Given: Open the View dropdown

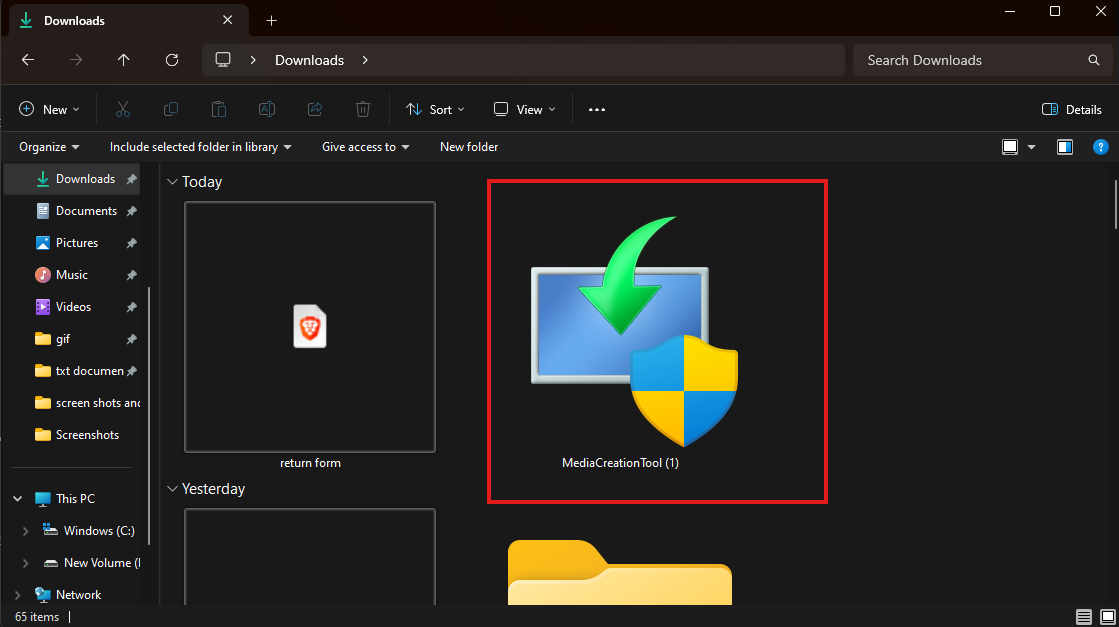Looking at the screenshot, I should 525,109.
